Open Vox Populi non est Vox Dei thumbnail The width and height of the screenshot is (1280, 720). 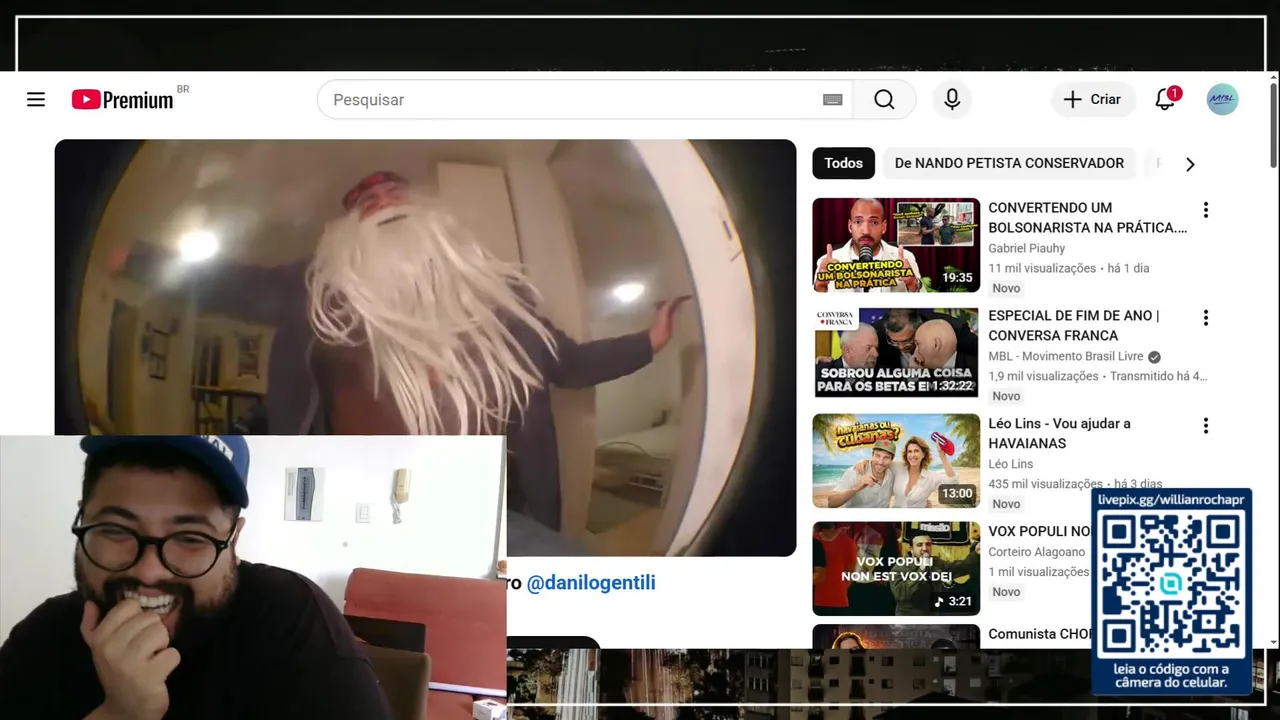[x=896, y=569]
